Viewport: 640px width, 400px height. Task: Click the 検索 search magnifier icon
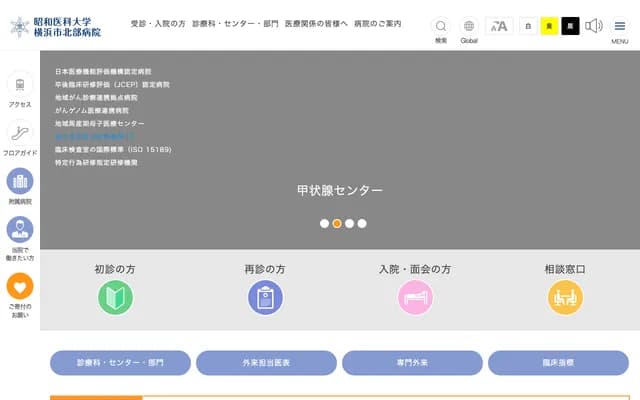click(x=441, y=26)
